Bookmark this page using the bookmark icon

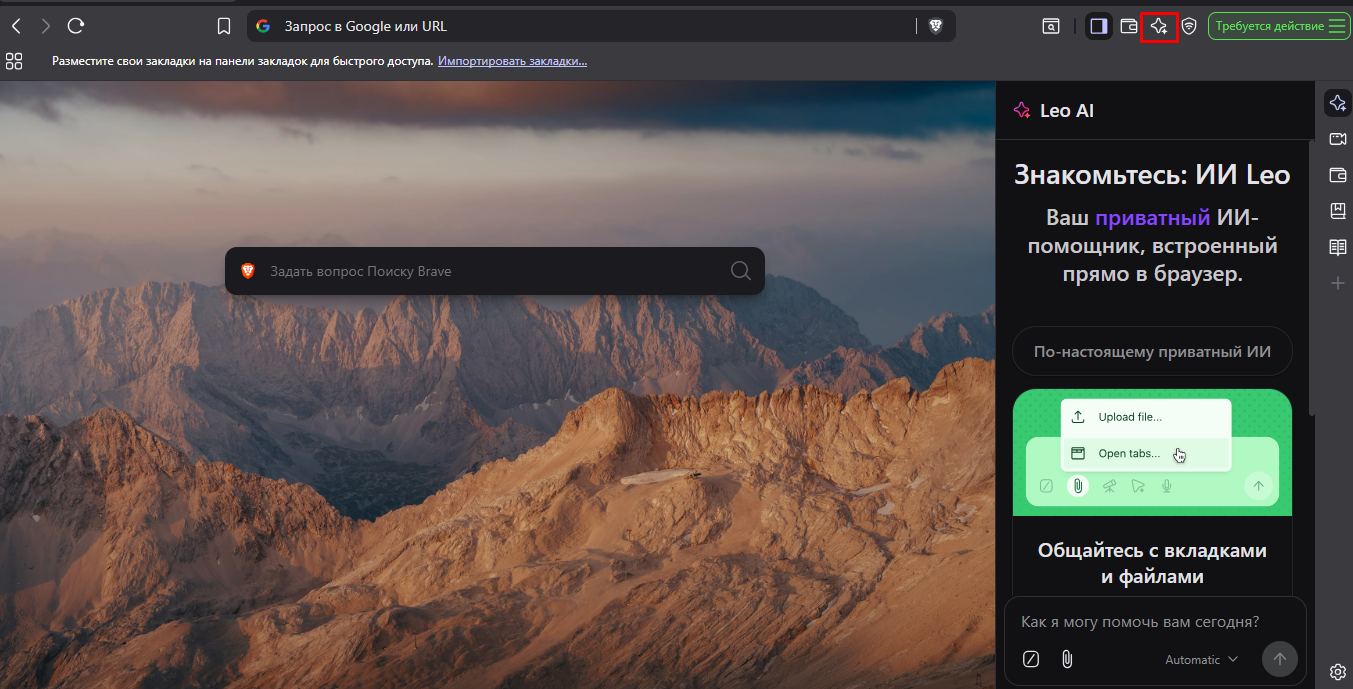click(224, 26)
